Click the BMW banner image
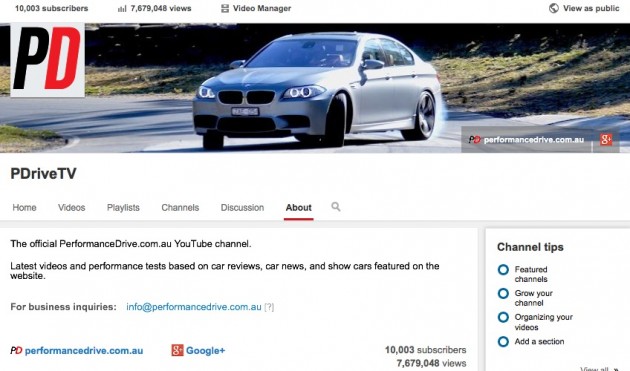Screen dimensions: 630x371 [x=315, y=88]
